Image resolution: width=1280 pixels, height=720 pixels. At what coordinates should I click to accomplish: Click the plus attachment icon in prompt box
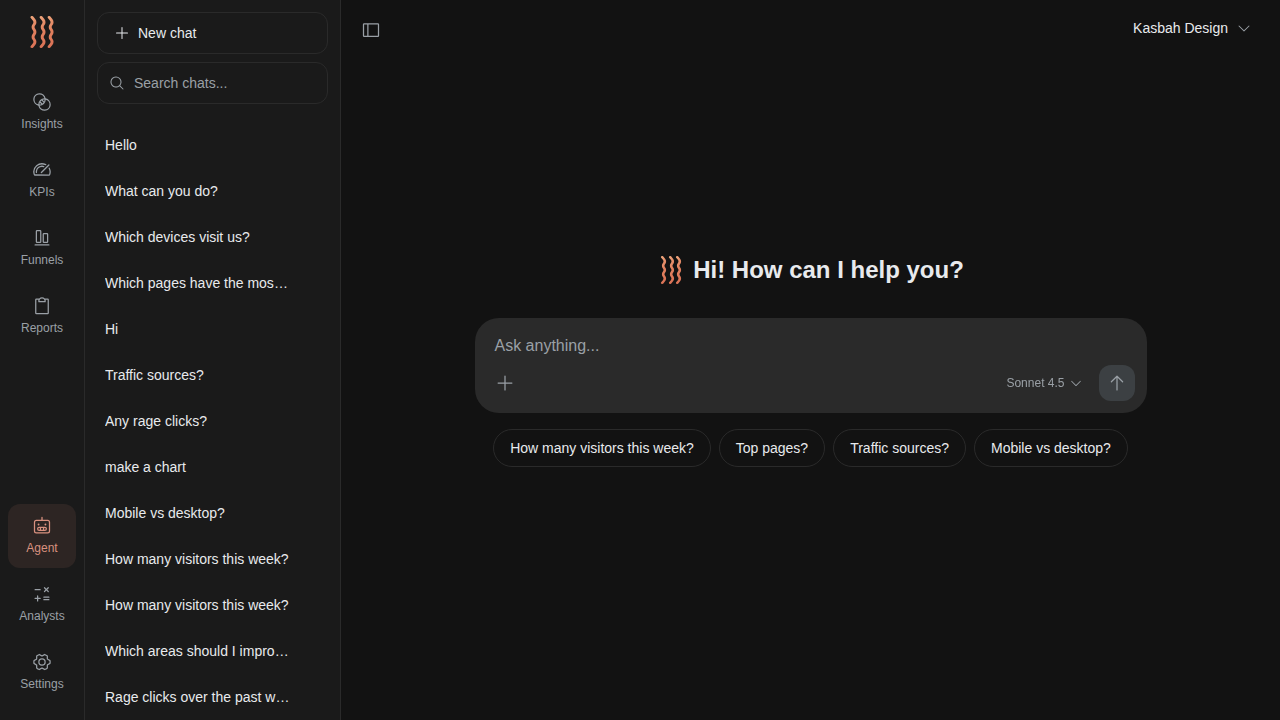[x=505, y=383]
